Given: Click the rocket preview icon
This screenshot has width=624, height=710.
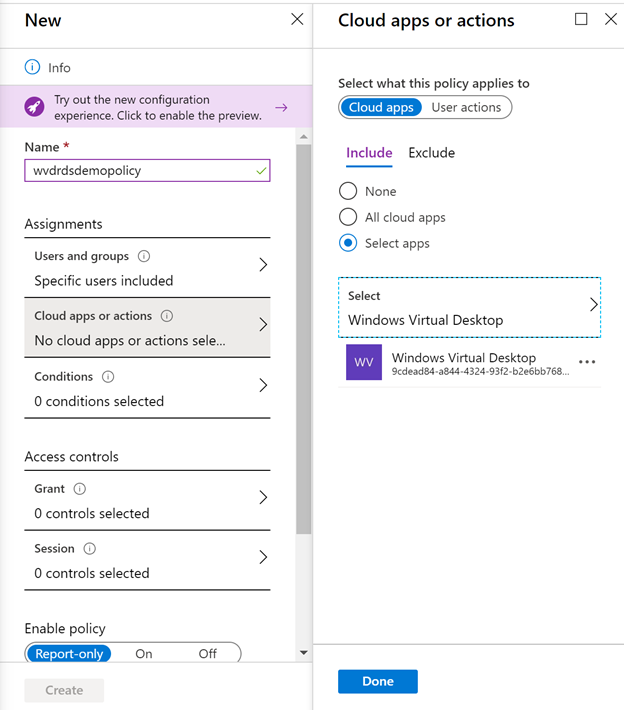Looking at the screenshot, I should point(34,107).
